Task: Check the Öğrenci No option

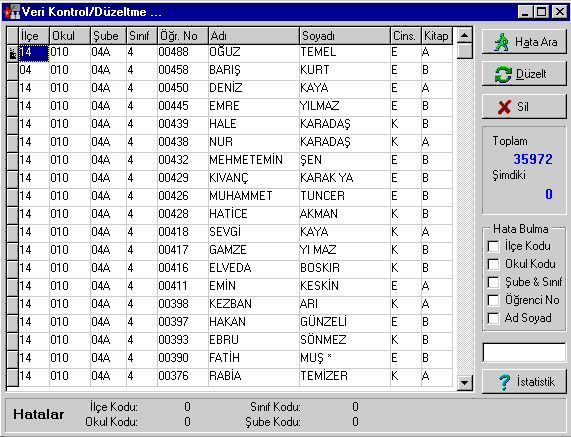Action: (493, 300)
